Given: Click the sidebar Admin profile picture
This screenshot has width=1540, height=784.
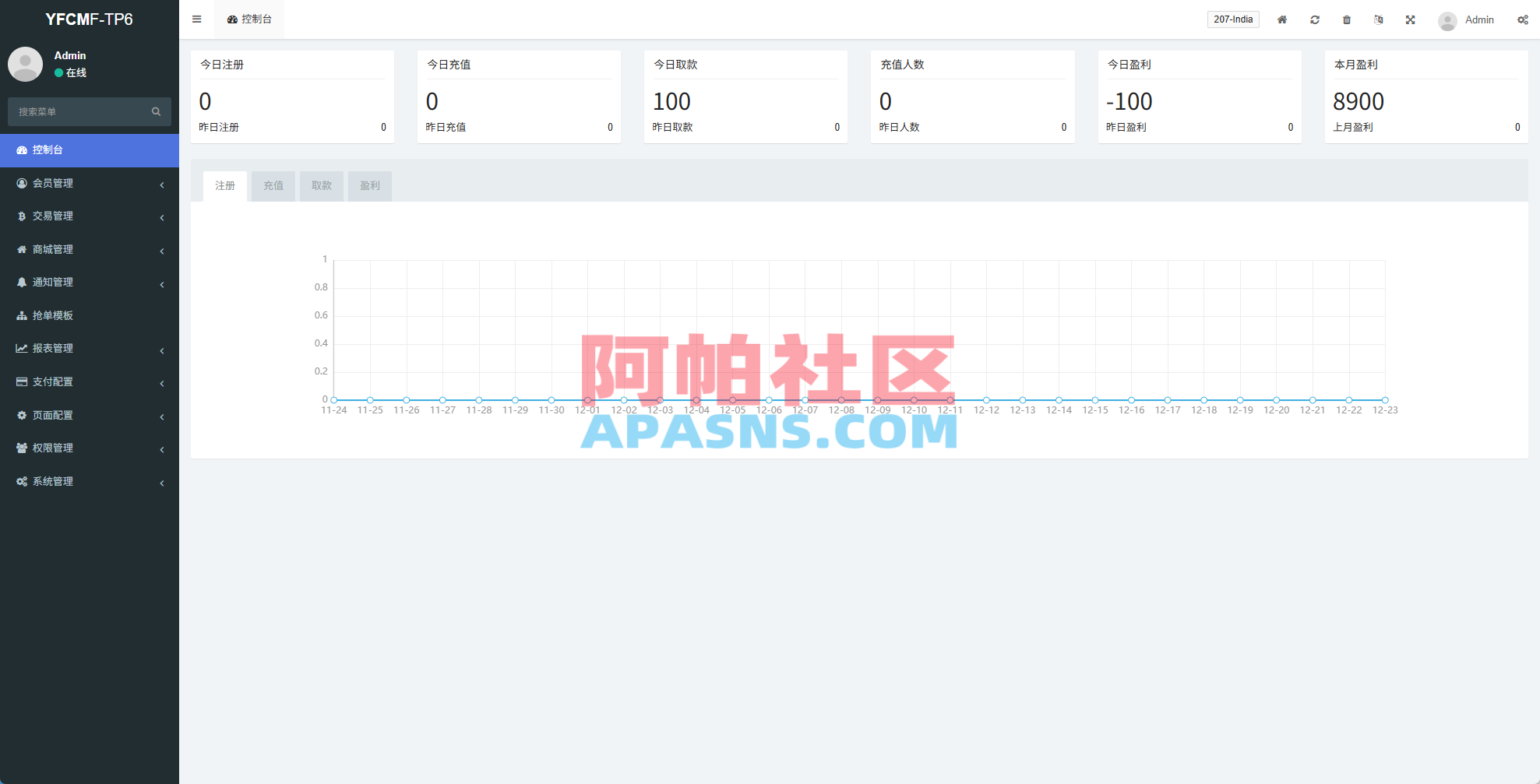Looking at the screenshot, I should click(25, 64).
